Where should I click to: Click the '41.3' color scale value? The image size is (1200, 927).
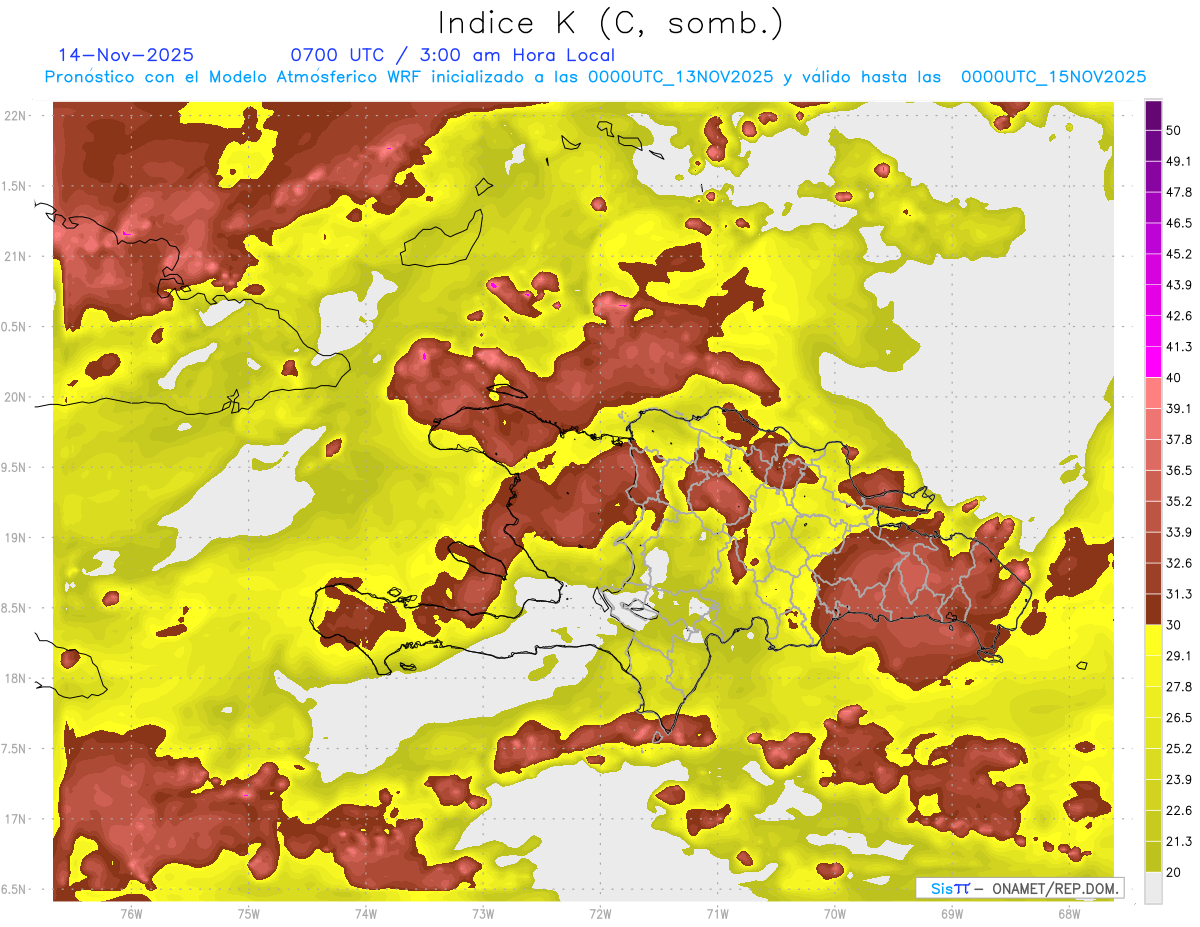pyautogui.click(x=1179, y=348)
